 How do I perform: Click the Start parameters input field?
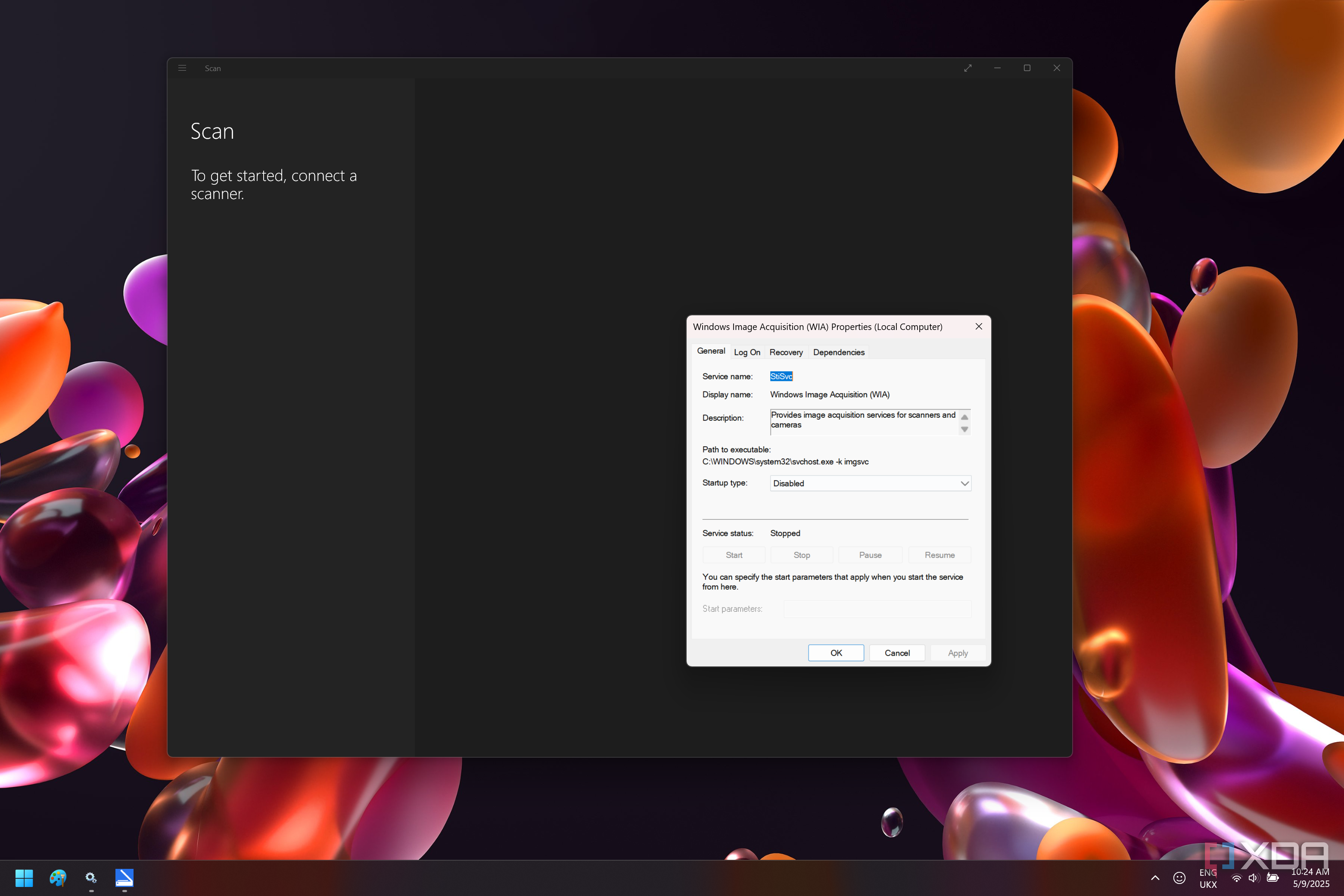pyautogui.click(x=877, y=609)
